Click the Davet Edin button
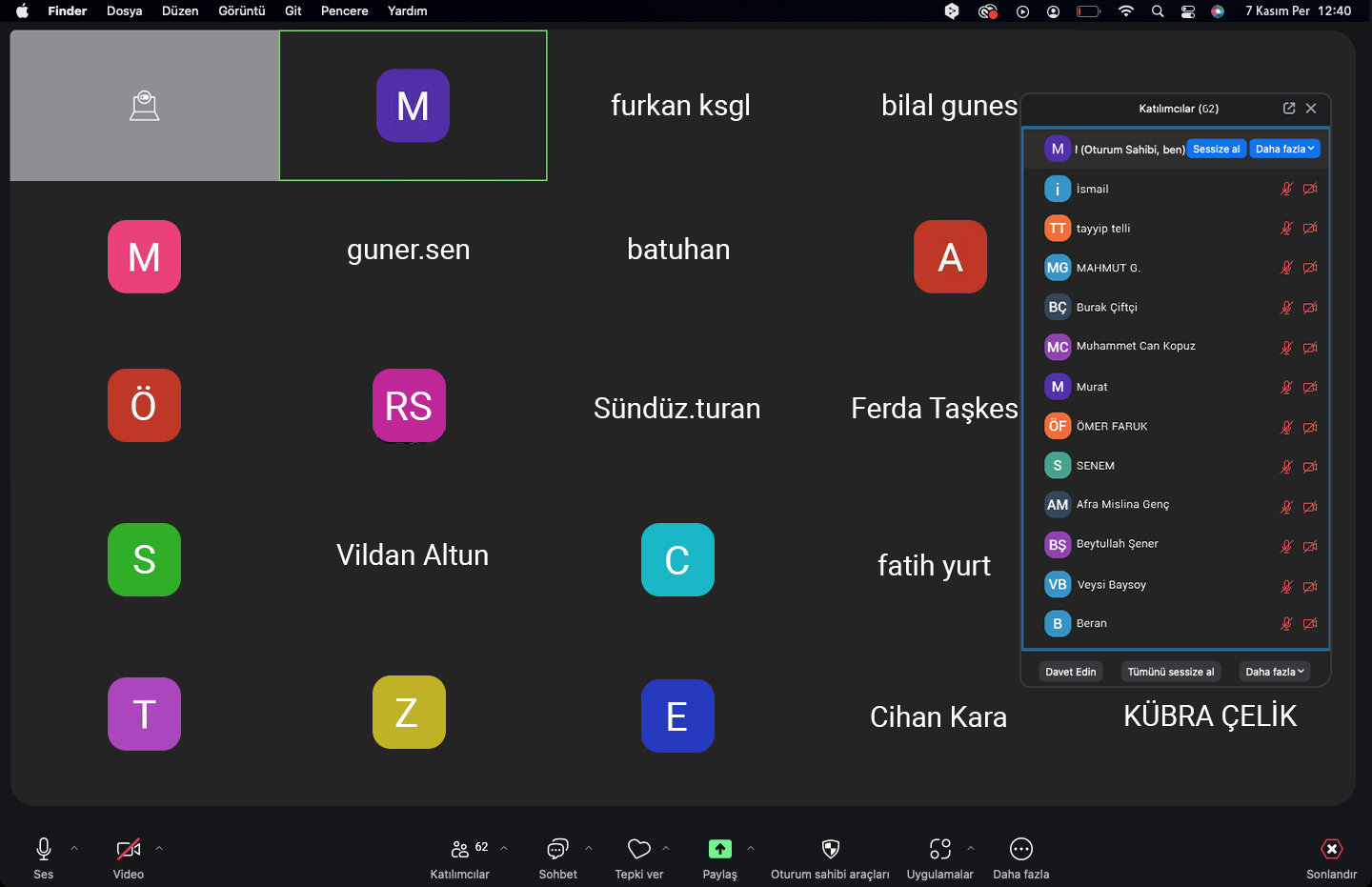The width and height of the screenshot is (1372, 887). 1070,672
